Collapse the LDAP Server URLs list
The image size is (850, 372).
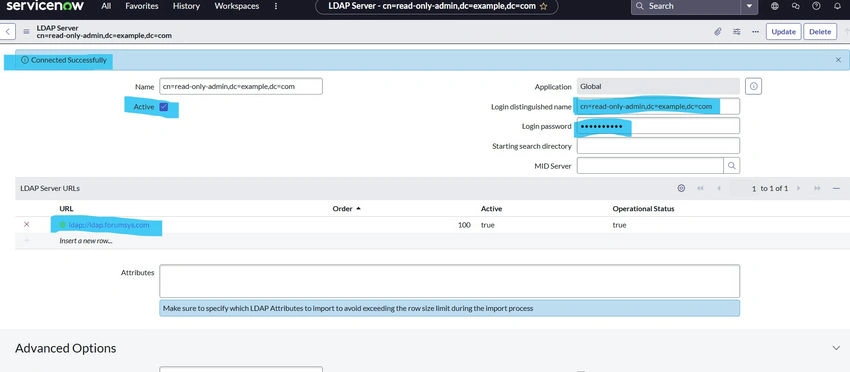click(x=836, y=188)
